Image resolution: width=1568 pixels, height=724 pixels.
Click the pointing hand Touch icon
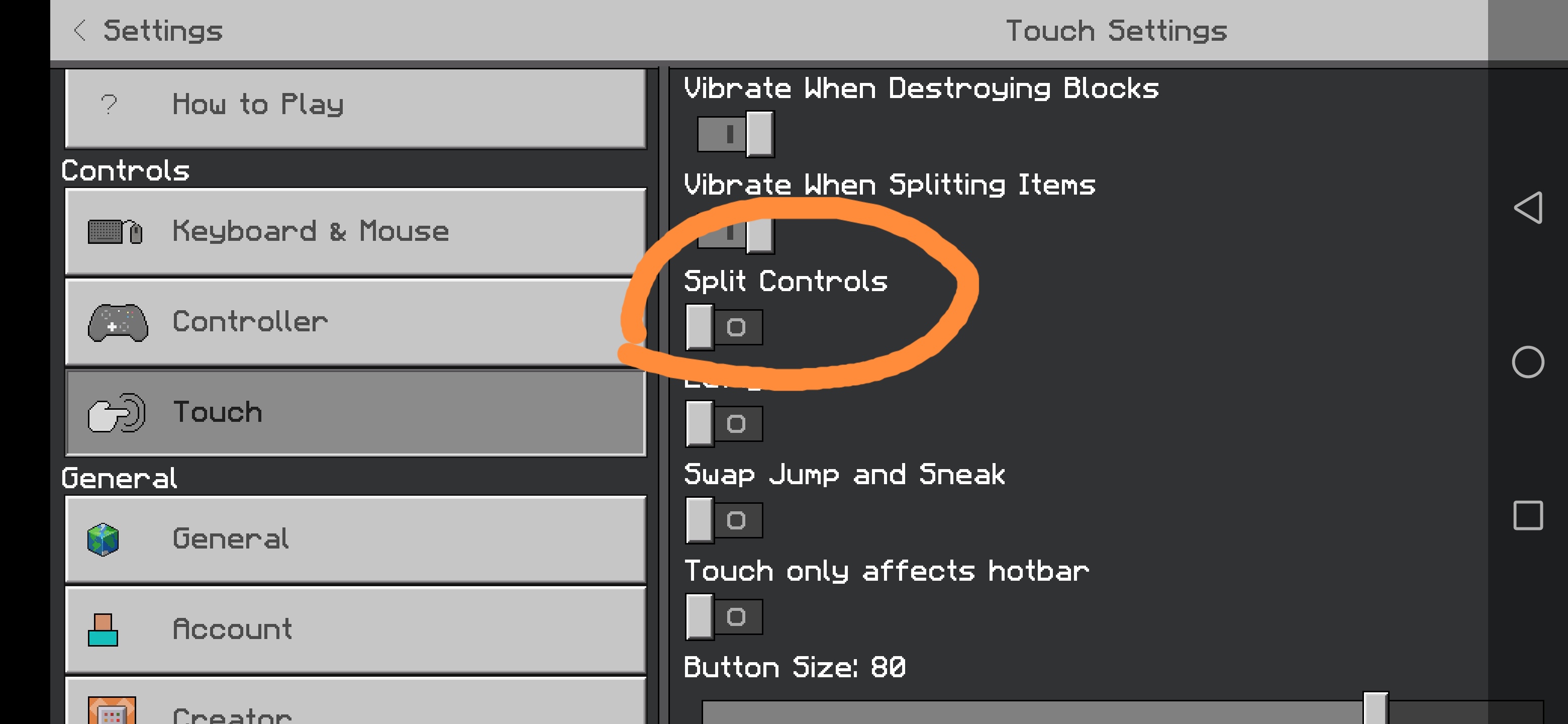click(117, 412)
